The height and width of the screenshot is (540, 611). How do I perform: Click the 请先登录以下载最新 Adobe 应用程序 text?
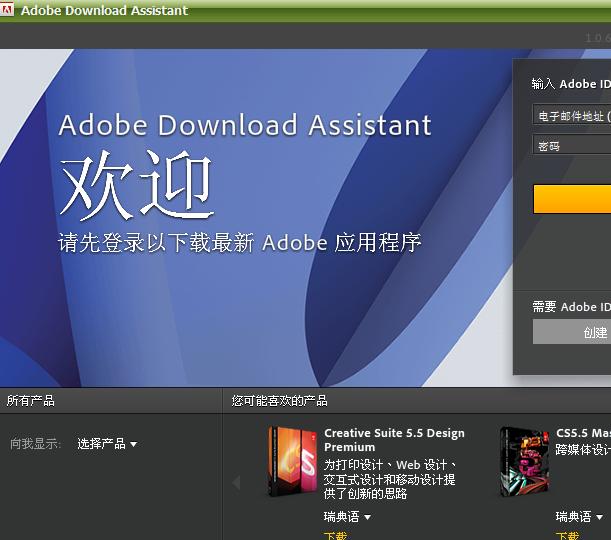point(240,242)
